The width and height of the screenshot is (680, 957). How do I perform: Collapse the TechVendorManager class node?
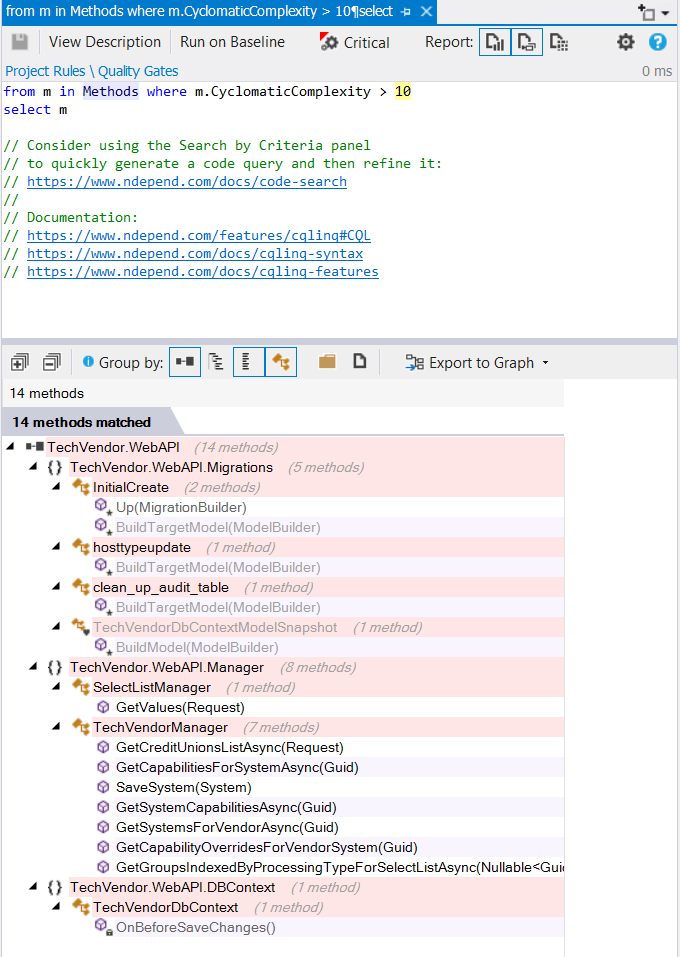(x=56, y=727)
